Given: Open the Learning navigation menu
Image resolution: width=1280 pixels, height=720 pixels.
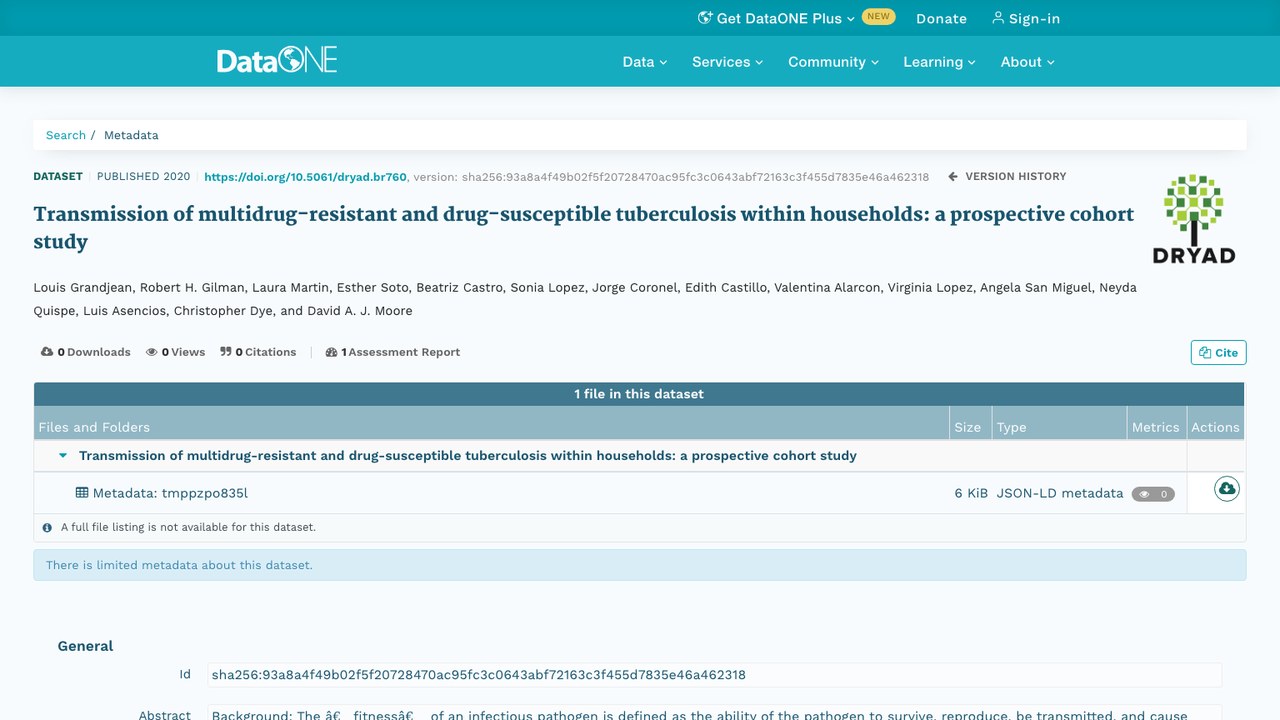Looking at the screenshot, I should click(x=939, y=62).
